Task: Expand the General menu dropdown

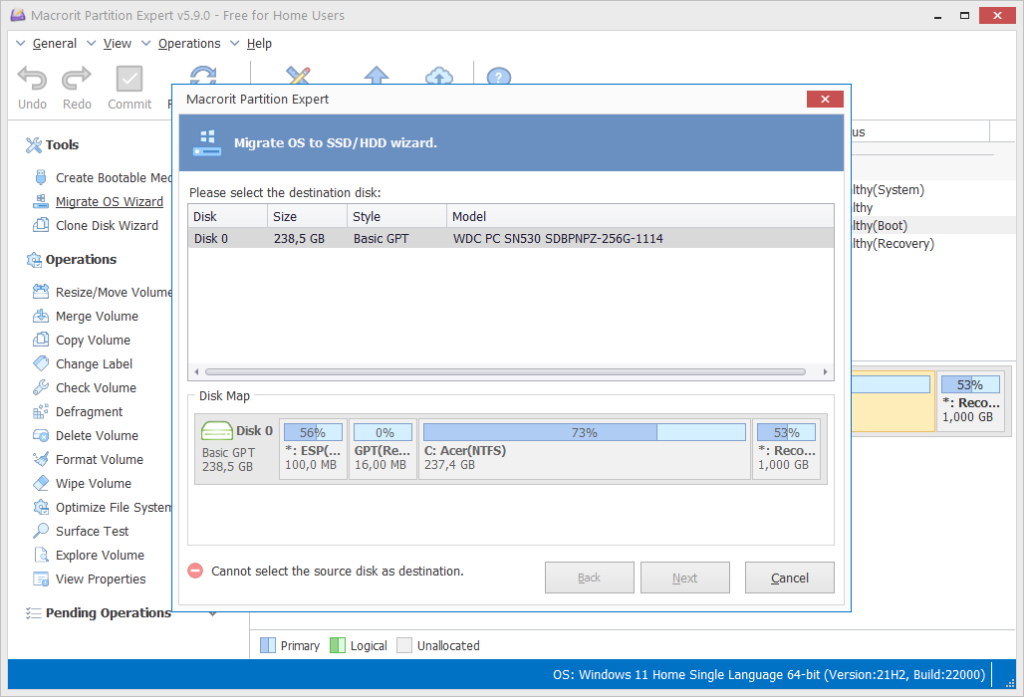Action: tap(20, 43)
